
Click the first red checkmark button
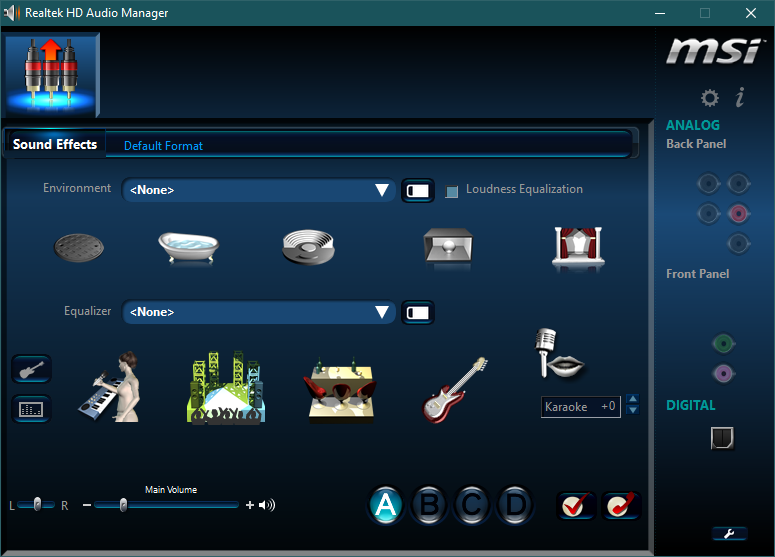(x=576, y=505)
